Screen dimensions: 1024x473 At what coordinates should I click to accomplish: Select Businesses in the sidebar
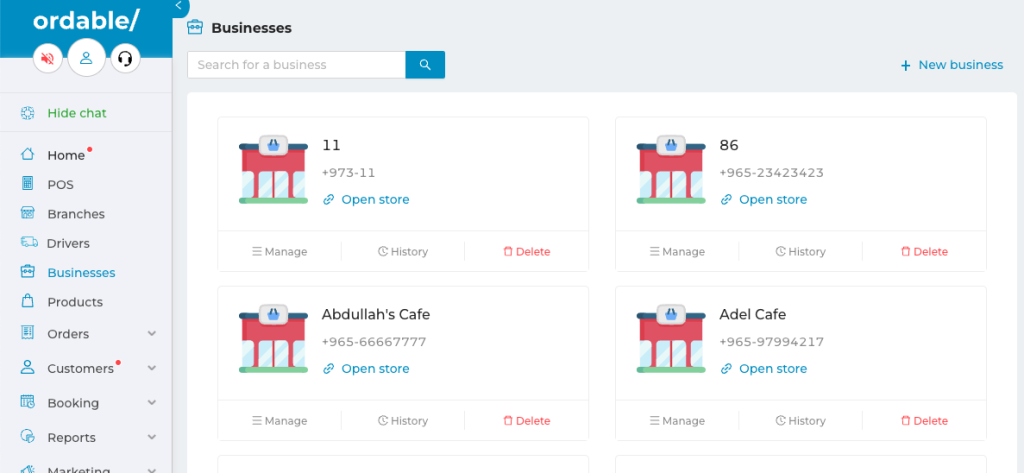pos(81,273)
